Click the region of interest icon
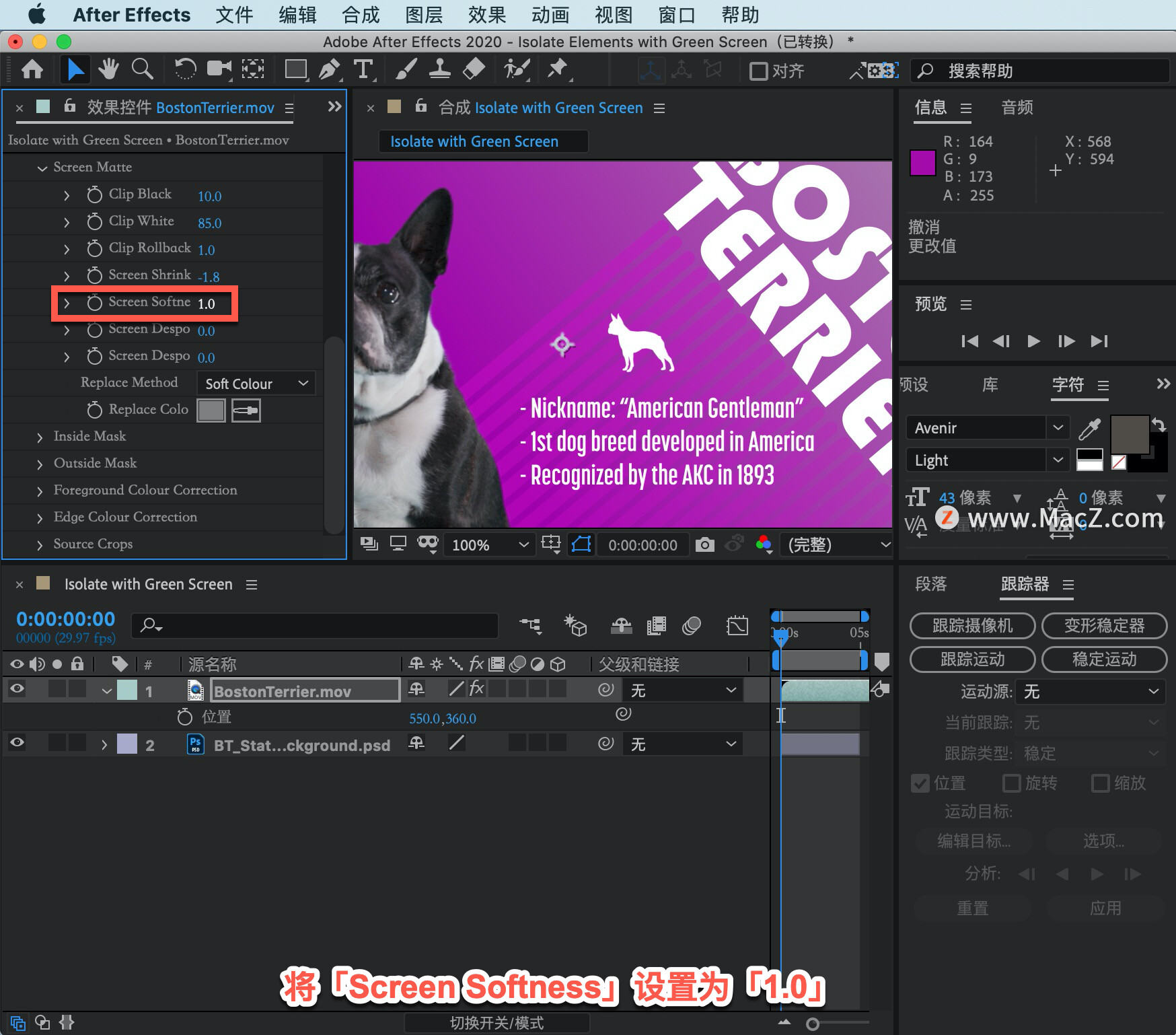 tap(551, 544)
